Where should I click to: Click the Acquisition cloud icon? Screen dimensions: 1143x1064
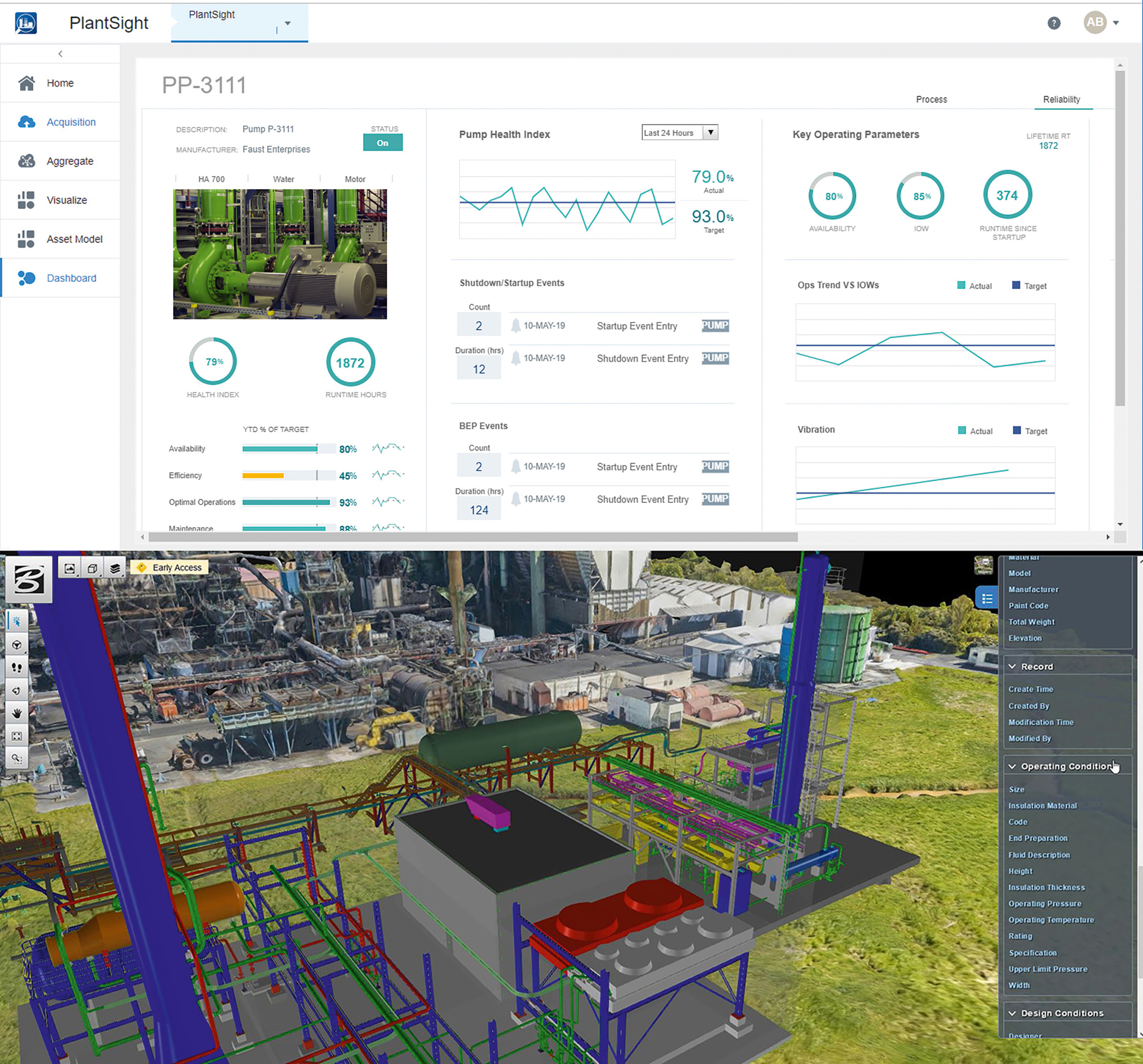click(x=26, y=122)
